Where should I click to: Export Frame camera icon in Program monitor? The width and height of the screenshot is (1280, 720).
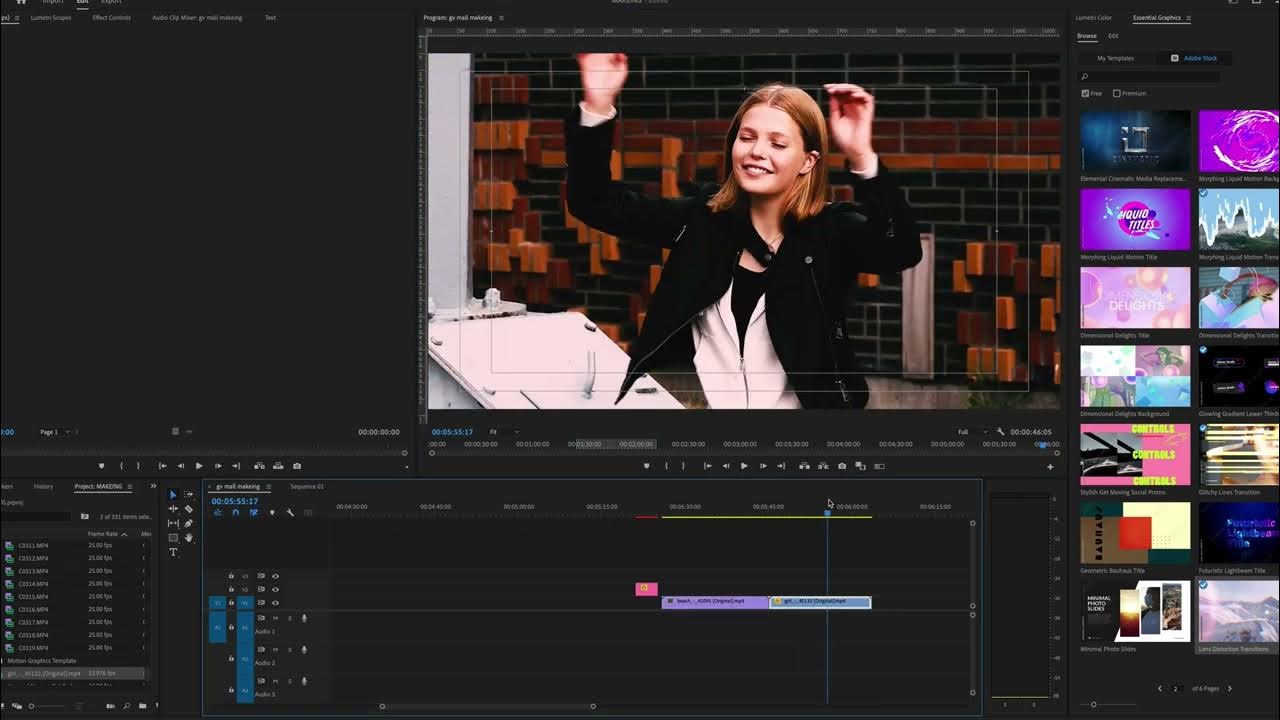(x=842, y=466)
